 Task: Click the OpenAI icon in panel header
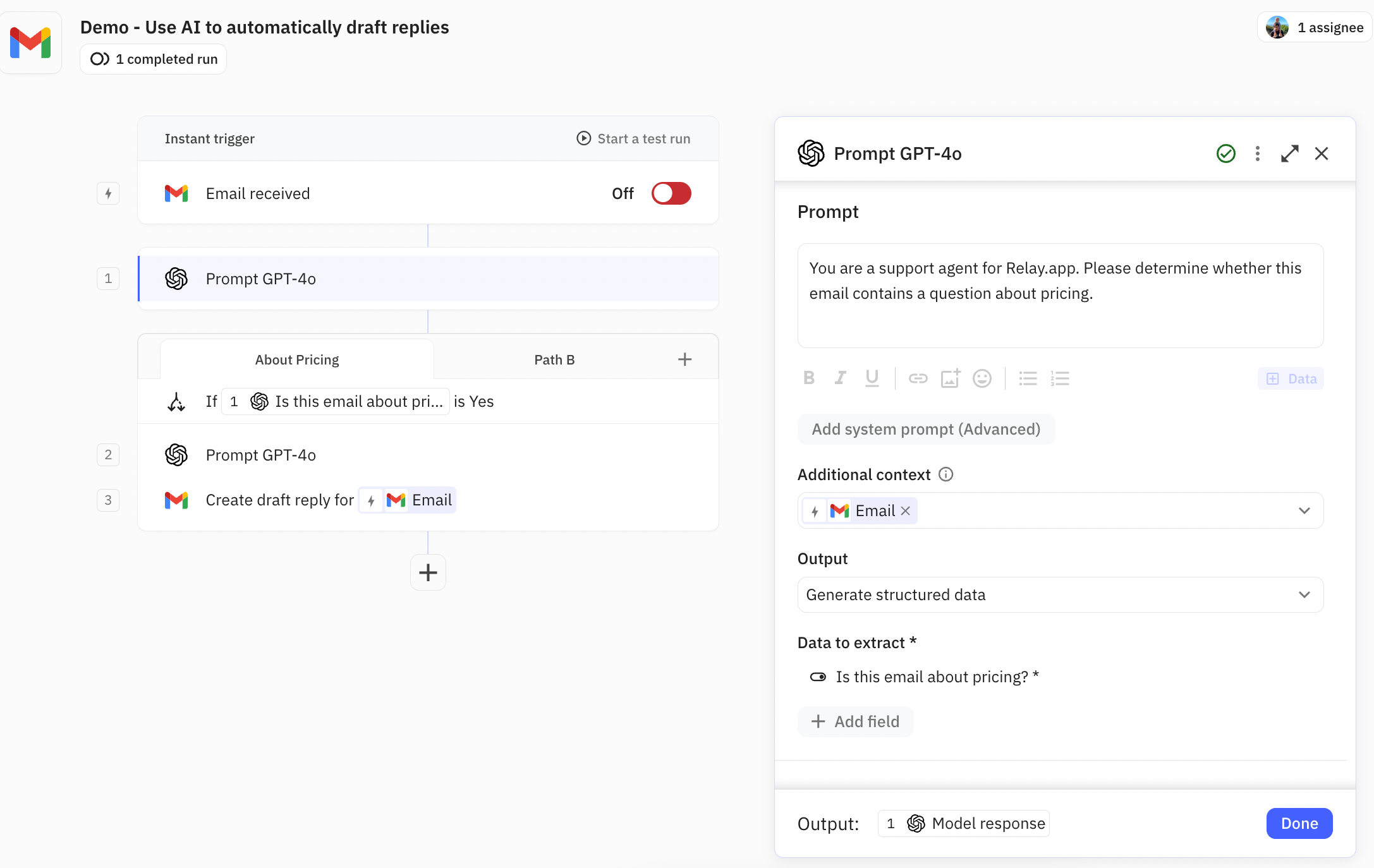tap(811, 154)
